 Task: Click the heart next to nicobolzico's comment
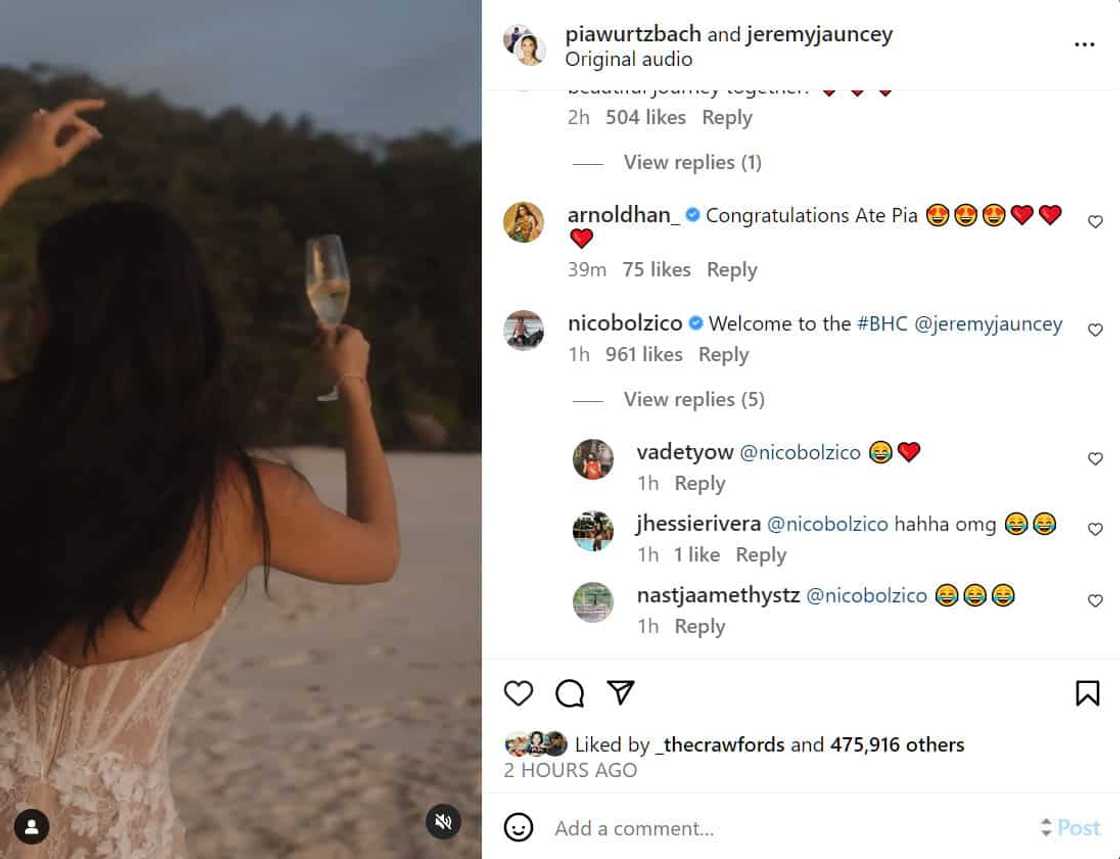(x=1095, y=329)
